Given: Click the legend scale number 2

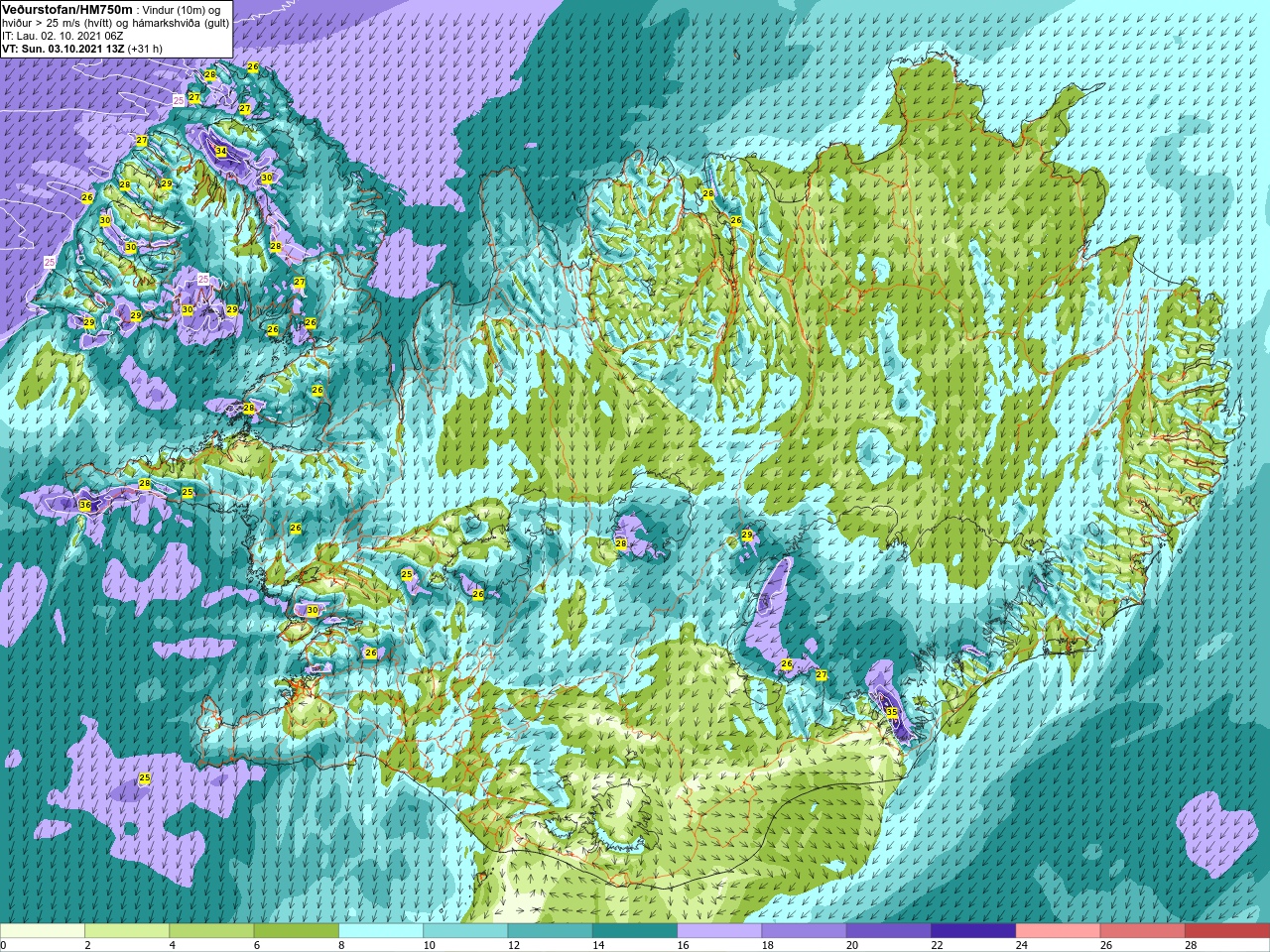Looking at the screenshot, I should (x=88, y=945).
